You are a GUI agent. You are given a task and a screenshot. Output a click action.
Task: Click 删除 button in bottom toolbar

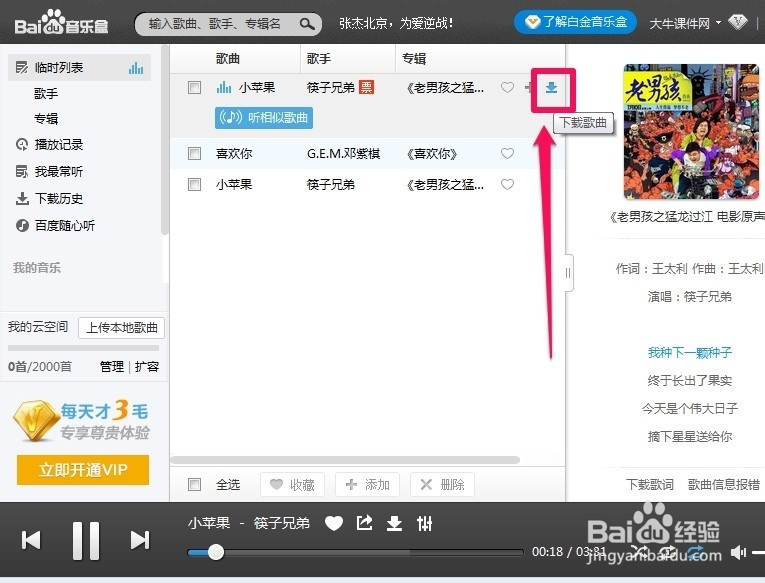pyautogui.click(x=442, y=484)
